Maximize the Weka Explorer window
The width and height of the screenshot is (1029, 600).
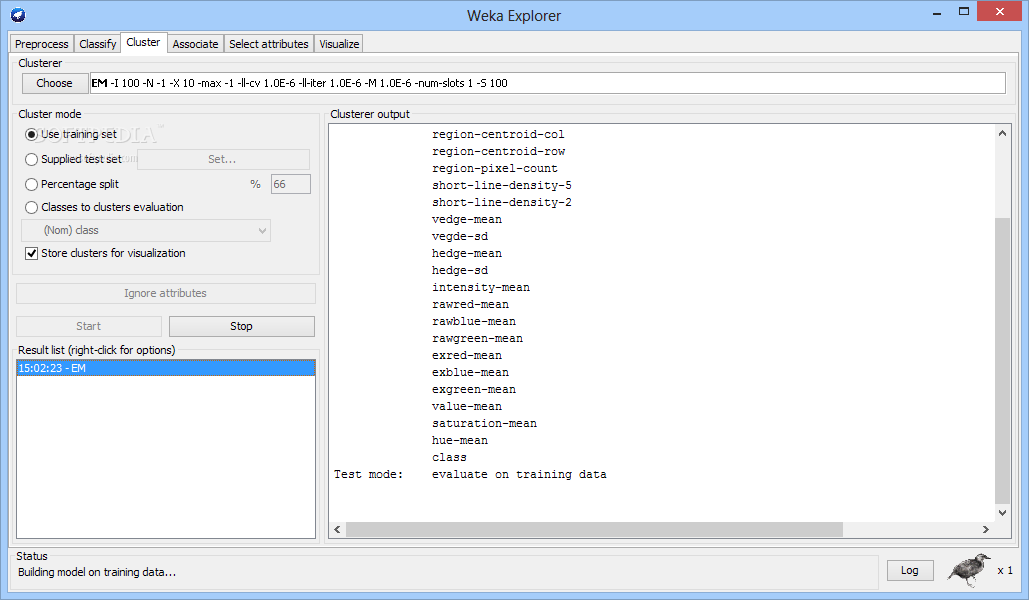[x=963, y=12]
